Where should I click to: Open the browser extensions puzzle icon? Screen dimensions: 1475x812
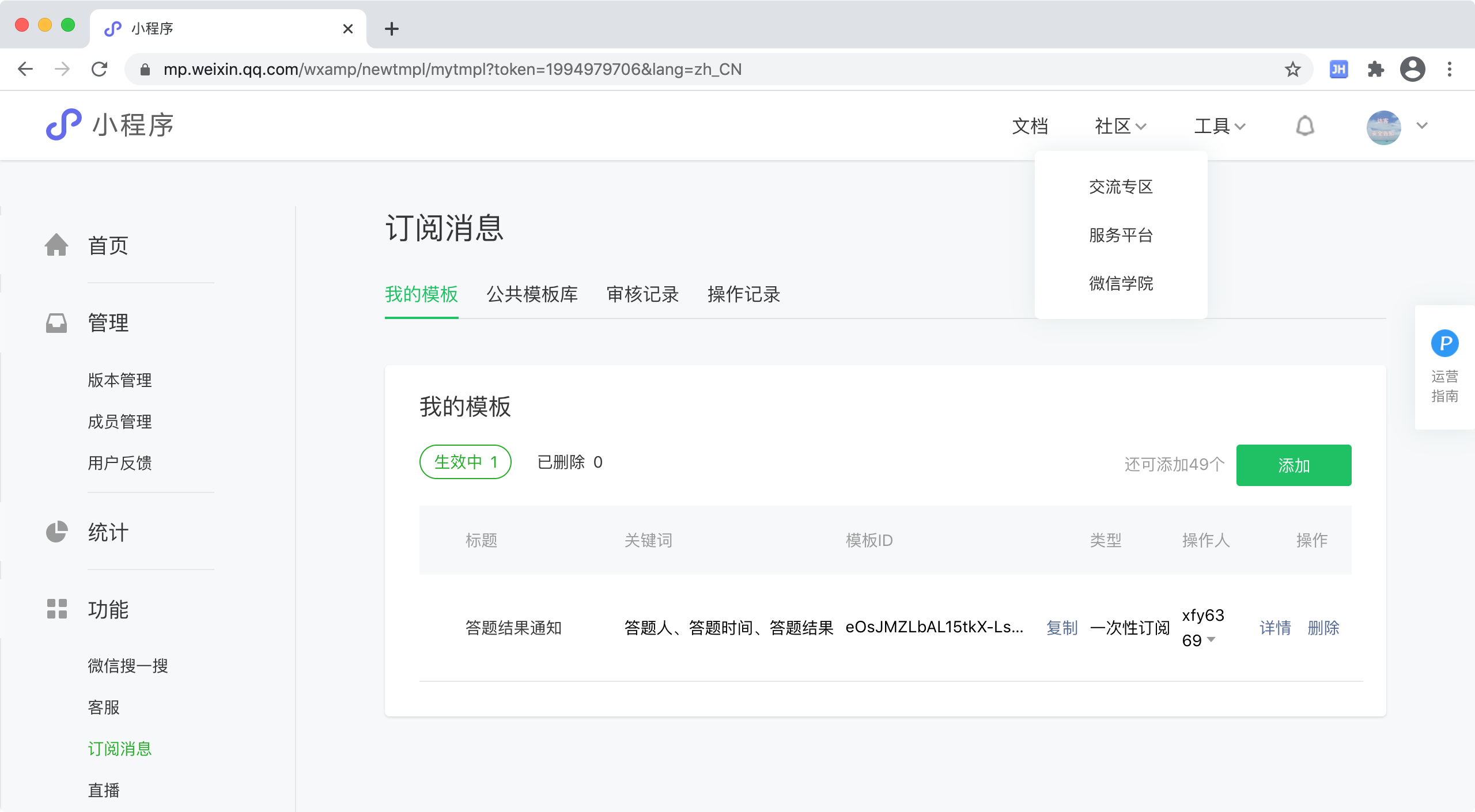(x=1375, y=70)
